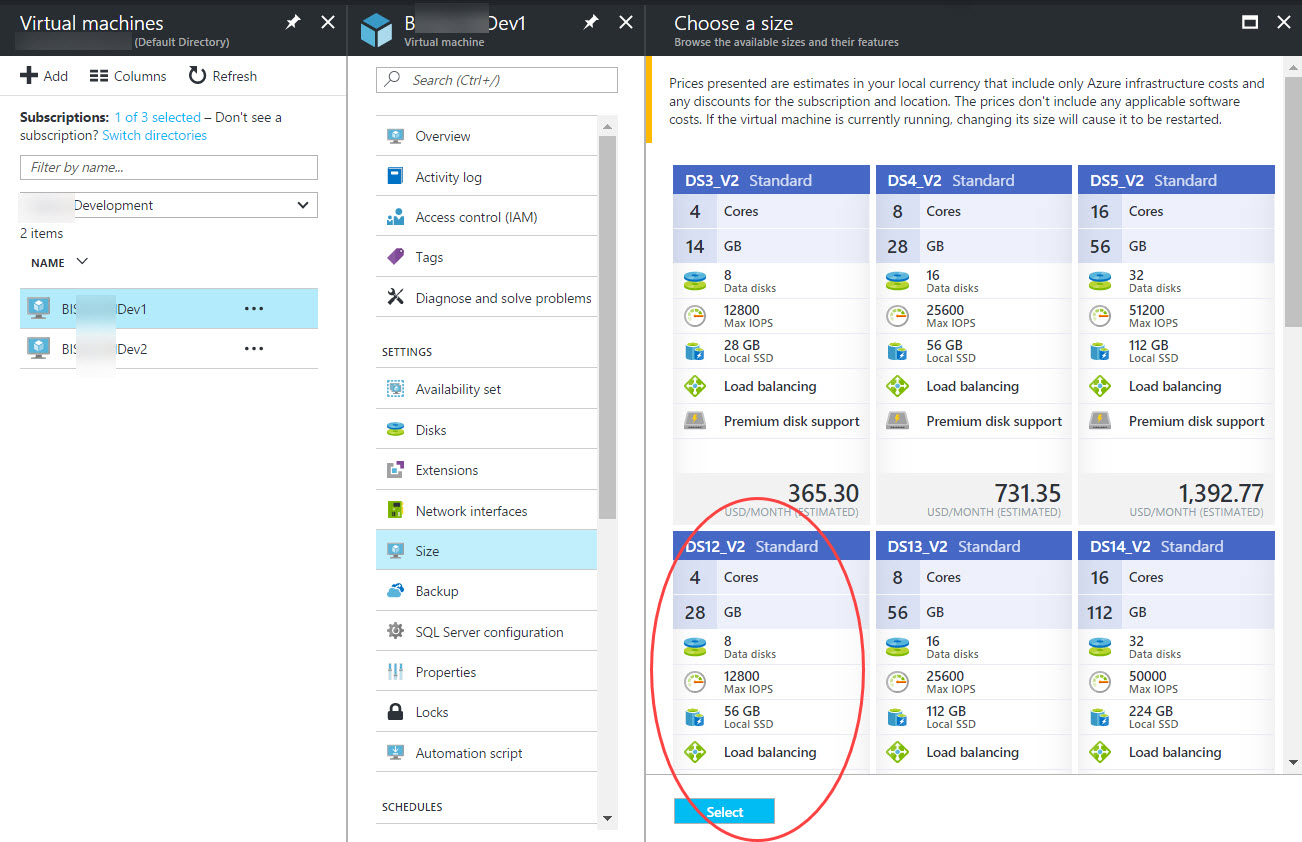Open the Overview menu item
This screenshot has height=842, width=1302.
coord(486,136)
